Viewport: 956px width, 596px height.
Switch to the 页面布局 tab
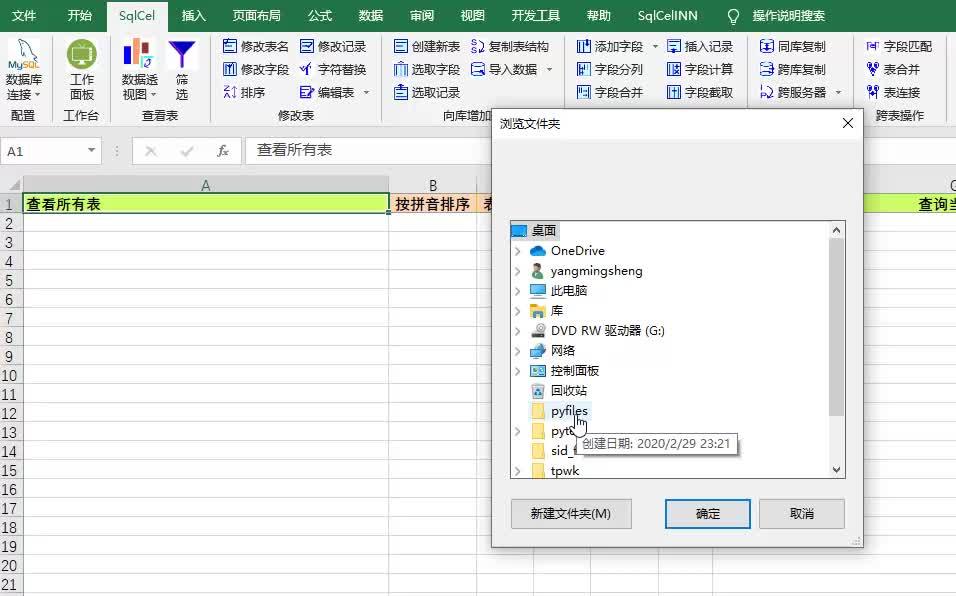coord(257,15)
